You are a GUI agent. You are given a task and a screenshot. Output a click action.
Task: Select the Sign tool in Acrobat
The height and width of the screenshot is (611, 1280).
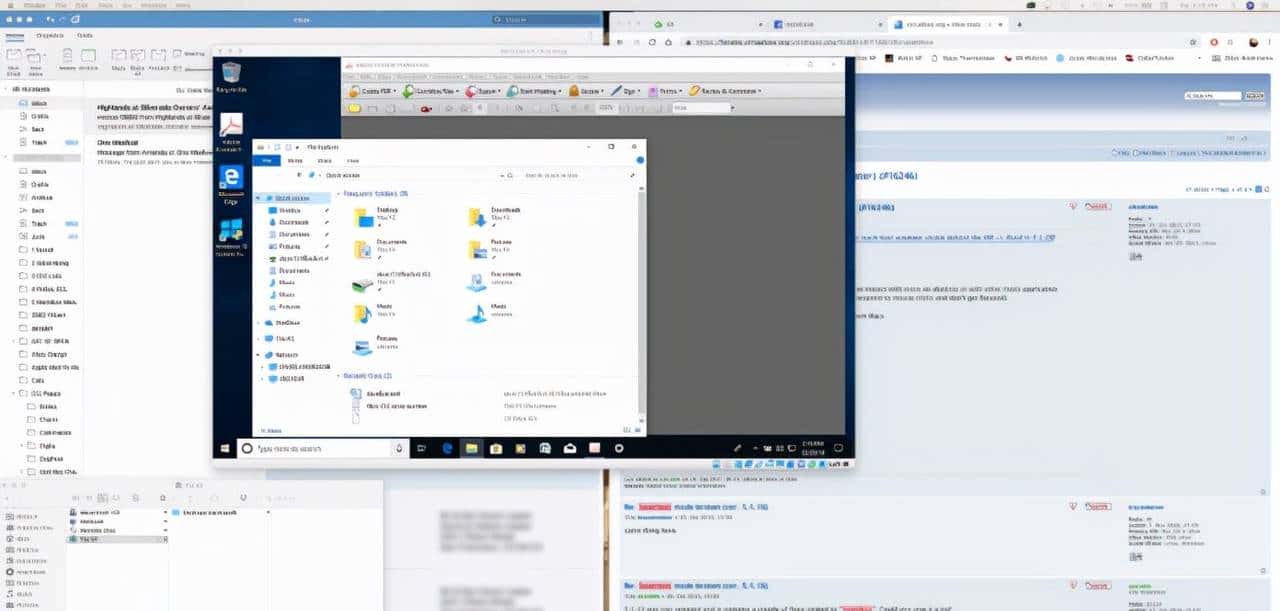[x=624, y=90]
